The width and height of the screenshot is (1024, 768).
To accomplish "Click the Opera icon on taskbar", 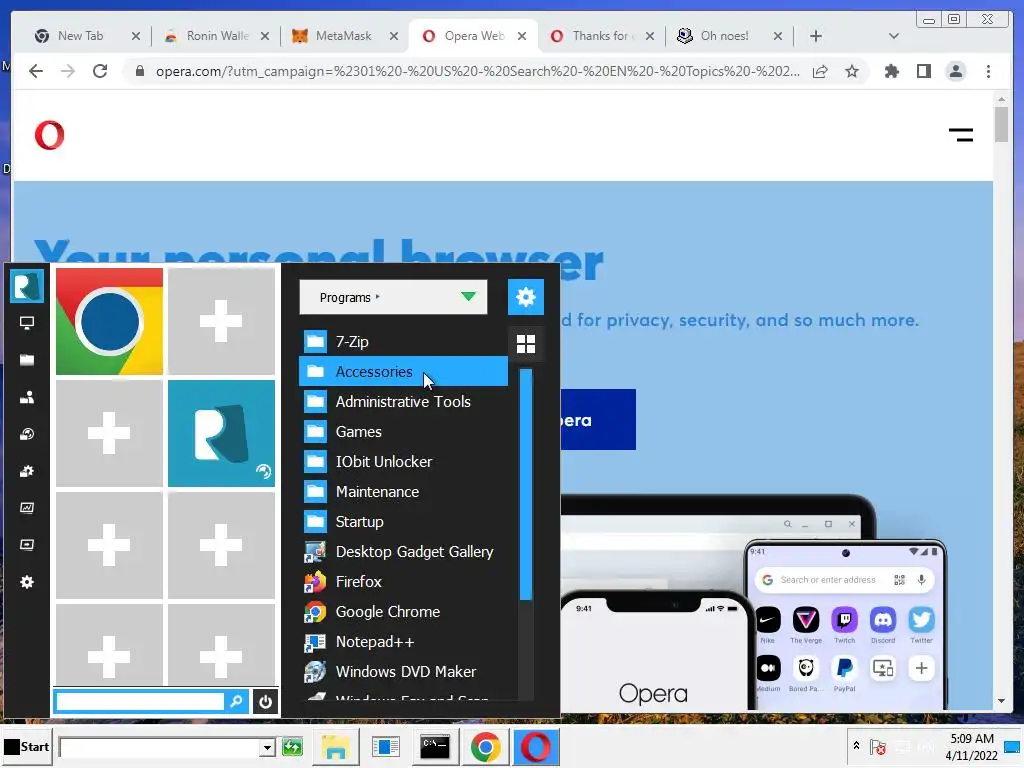I will coord(536,747).
